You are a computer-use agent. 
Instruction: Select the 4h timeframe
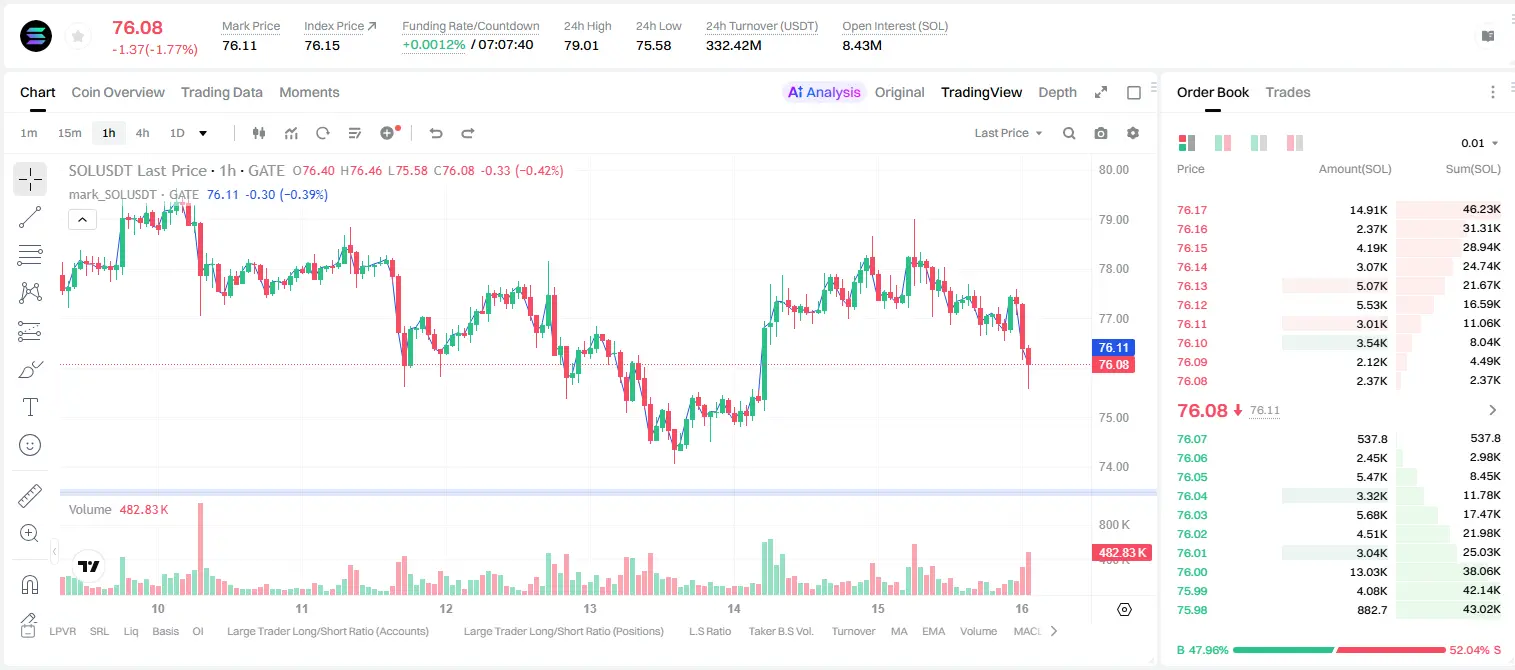[x=143, y=133]
